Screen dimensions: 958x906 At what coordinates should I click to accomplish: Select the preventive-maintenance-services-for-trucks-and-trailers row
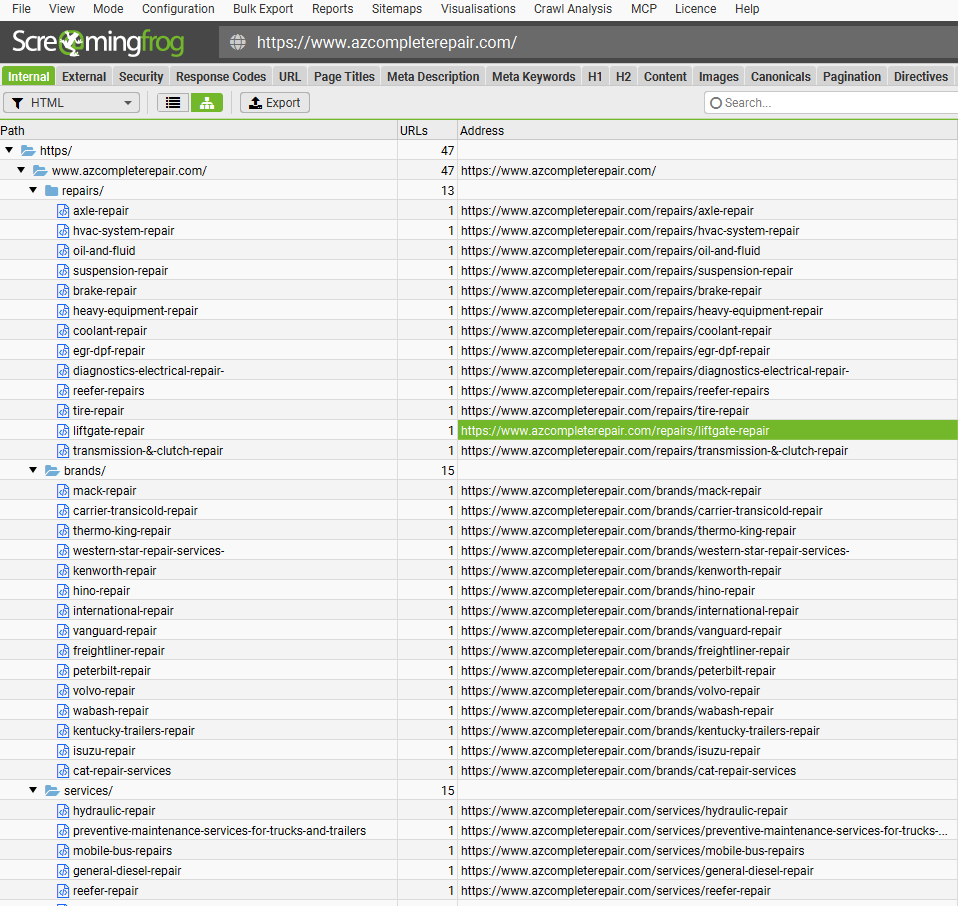click(x=479, y=831)
